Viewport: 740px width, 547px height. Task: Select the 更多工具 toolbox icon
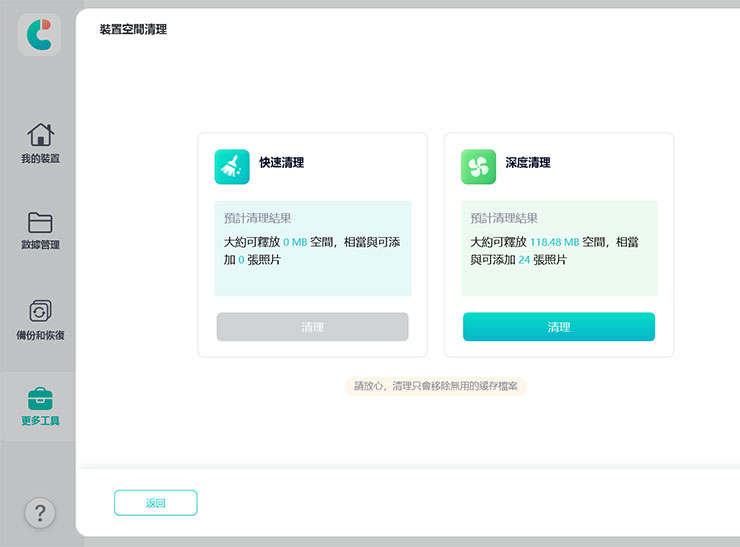pyautogui.click(x=40, y=399)
